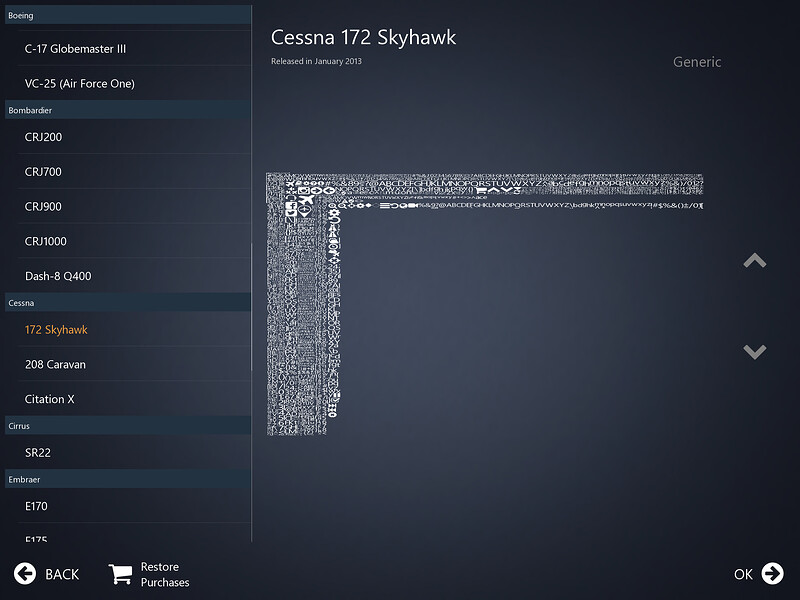Click the aircraft list scrollbar
Image resolution: width=800 pixels, height=600 pixels.
pos(252,306)
